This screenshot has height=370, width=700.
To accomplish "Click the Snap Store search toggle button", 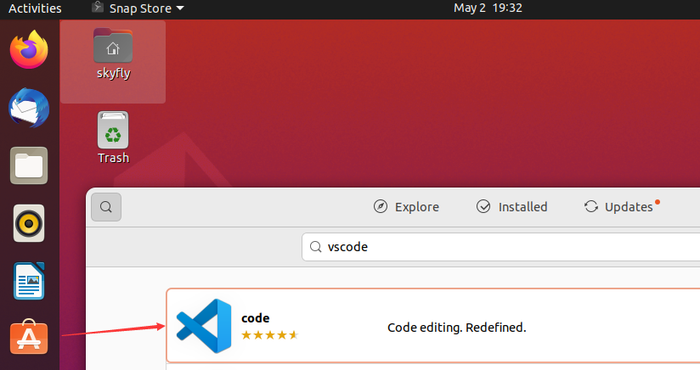I will [106, 207].
